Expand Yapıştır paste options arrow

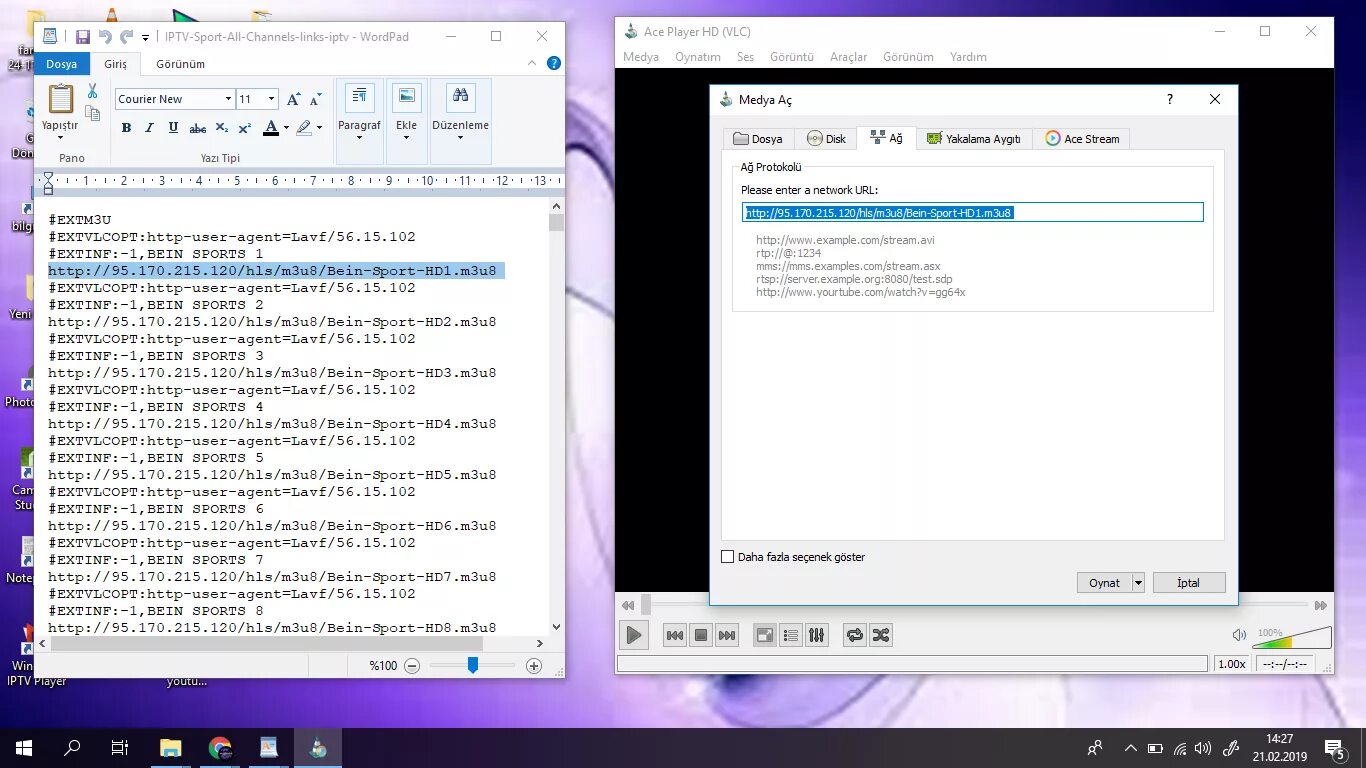(60, 137)
